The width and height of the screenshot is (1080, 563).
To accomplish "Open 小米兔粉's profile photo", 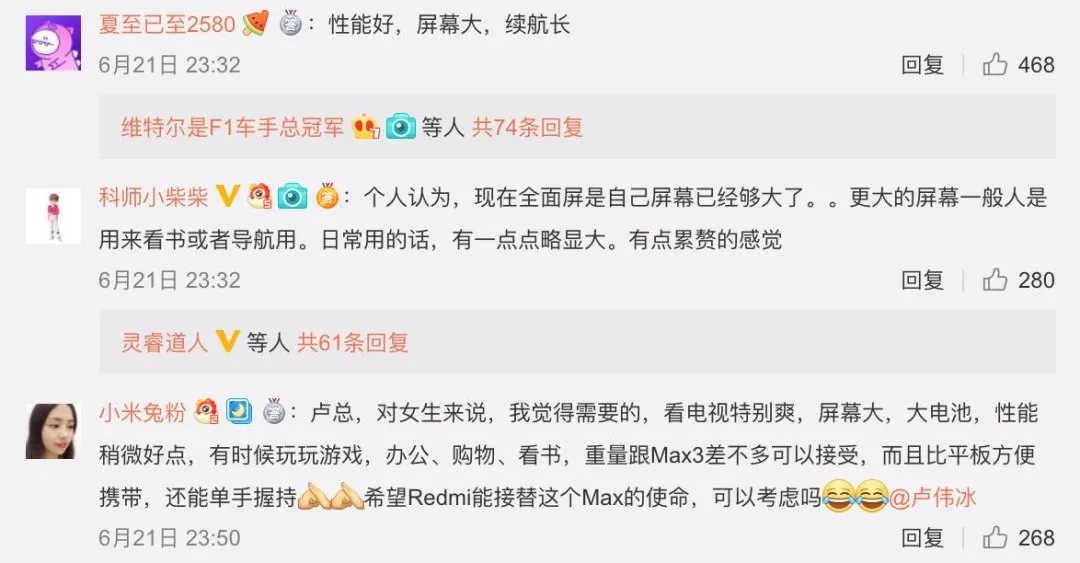I will point(53,431).
